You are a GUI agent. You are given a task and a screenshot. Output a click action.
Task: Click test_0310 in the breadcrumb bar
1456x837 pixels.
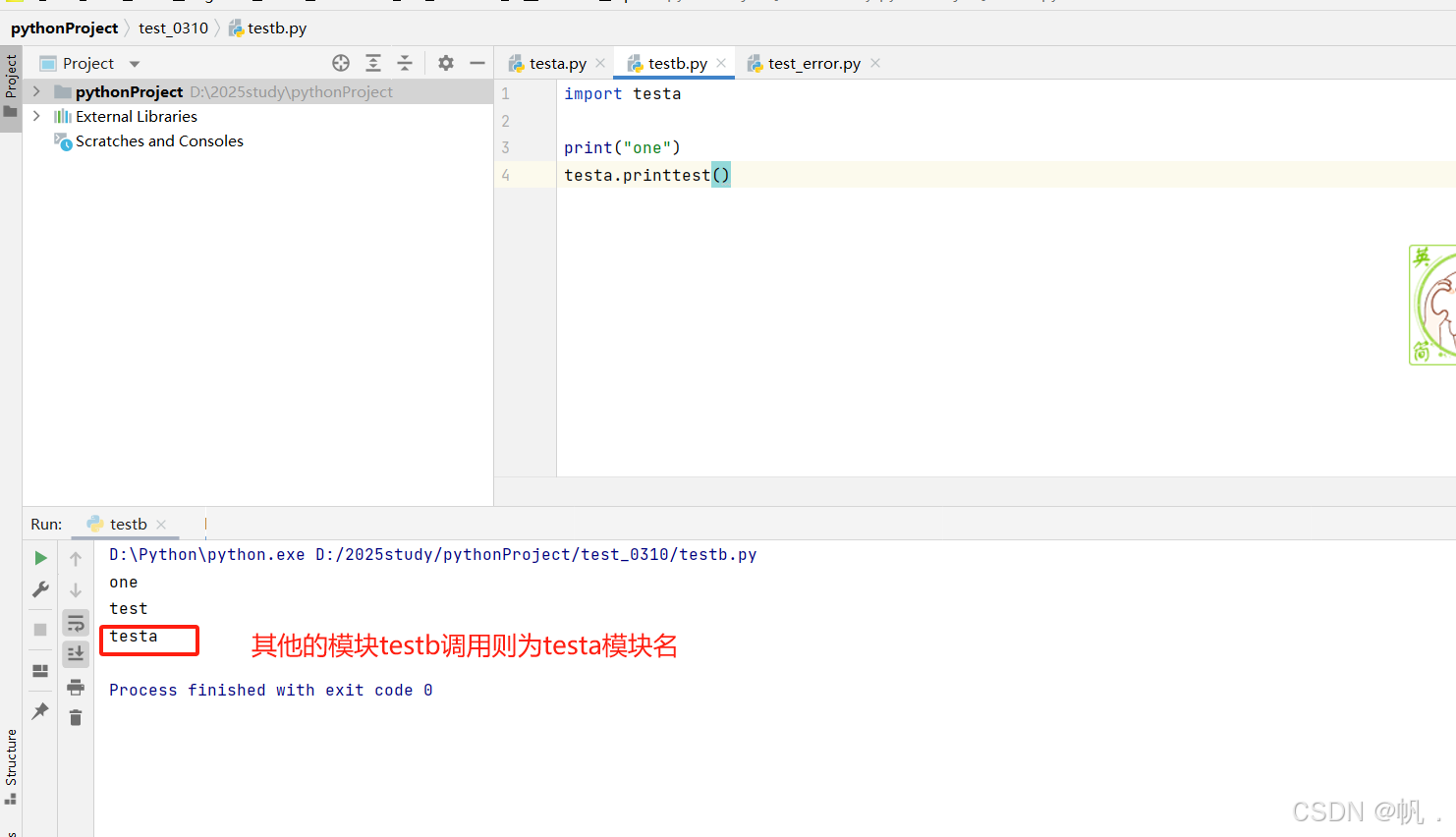(x=173, y=28)
